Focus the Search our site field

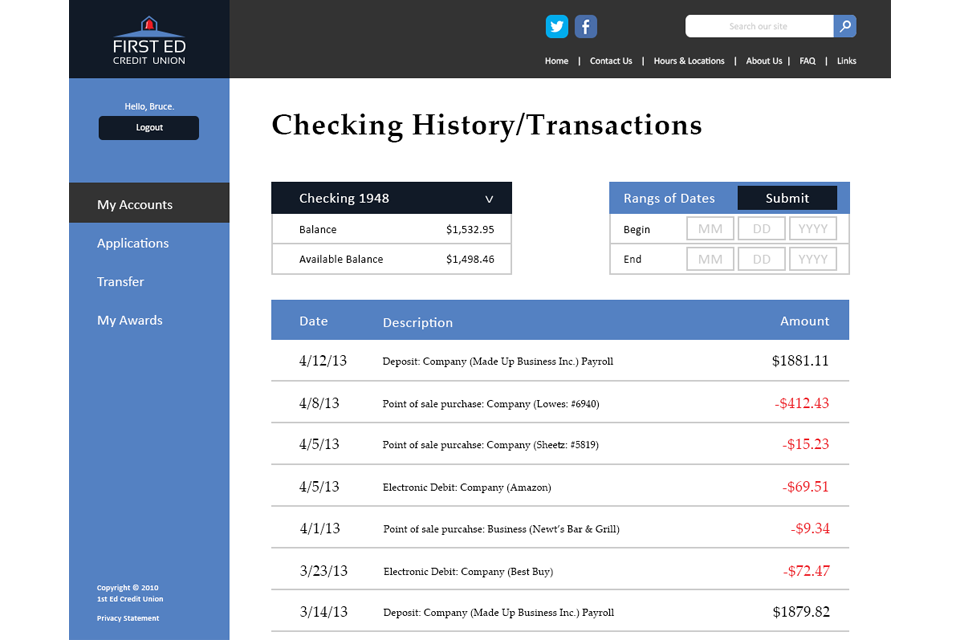pos(758,27)
